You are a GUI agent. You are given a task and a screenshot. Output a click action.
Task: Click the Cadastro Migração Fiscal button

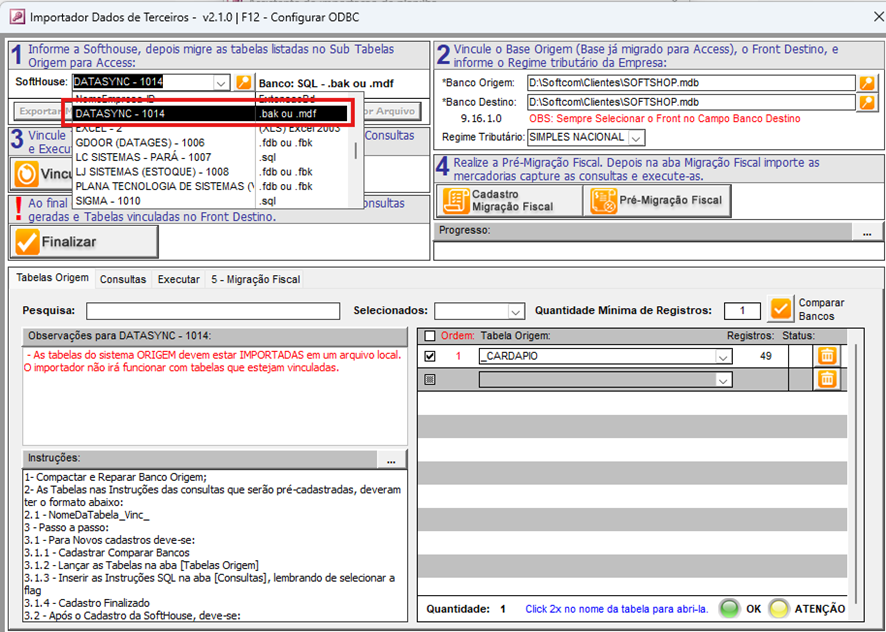pos(509,200)
